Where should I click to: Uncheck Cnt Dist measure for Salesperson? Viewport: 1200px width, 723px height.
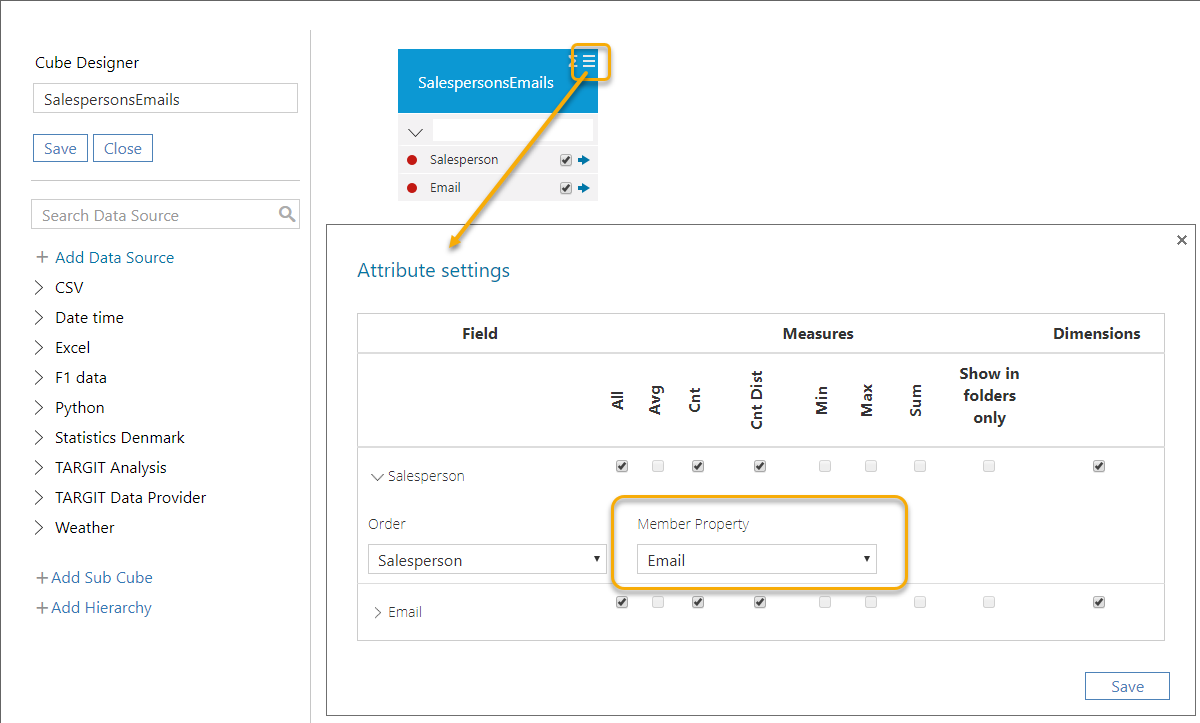760,466
